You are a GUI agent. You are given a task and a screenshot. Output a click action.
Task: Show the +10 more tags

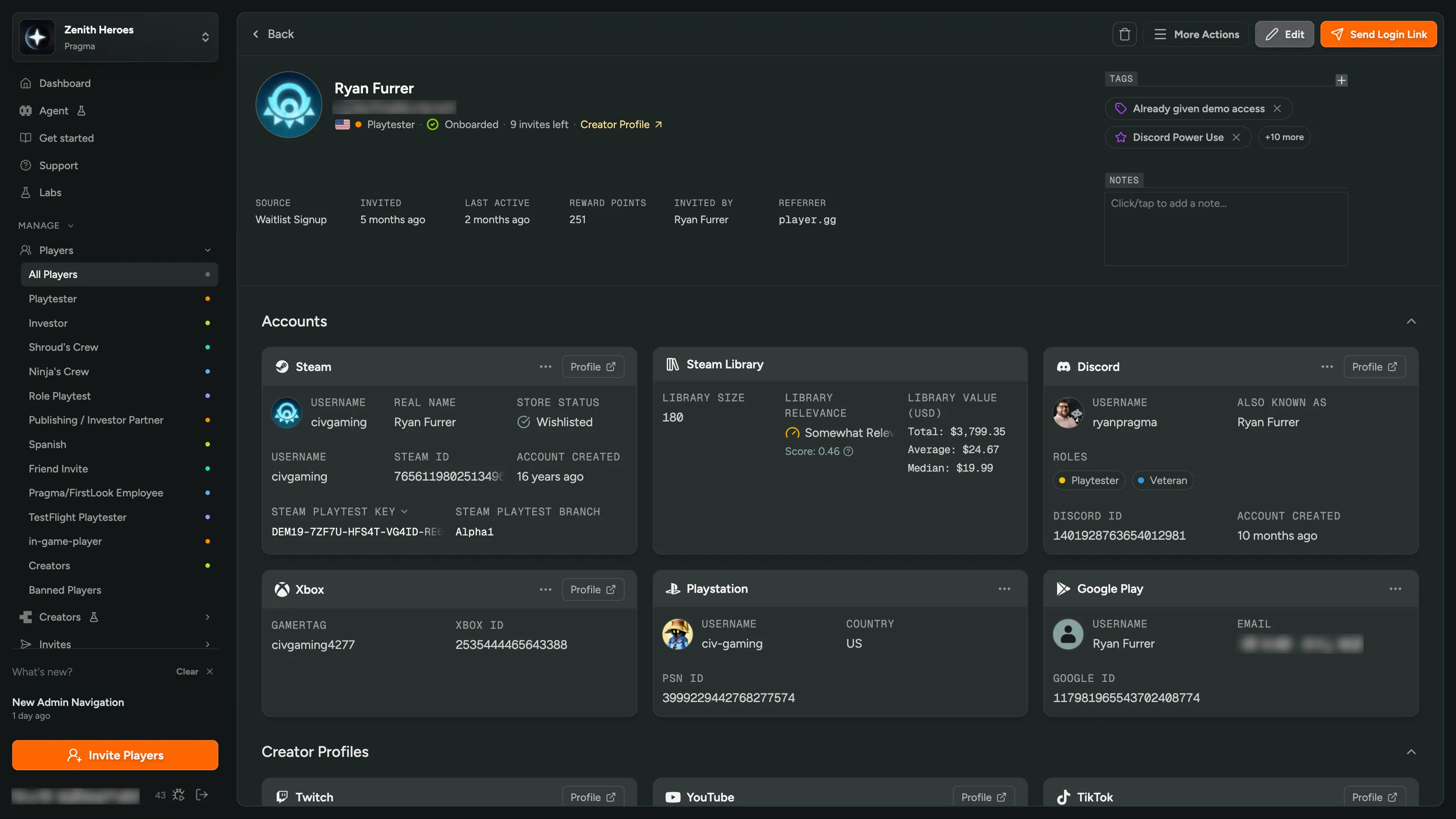(x=1284, y=137)
